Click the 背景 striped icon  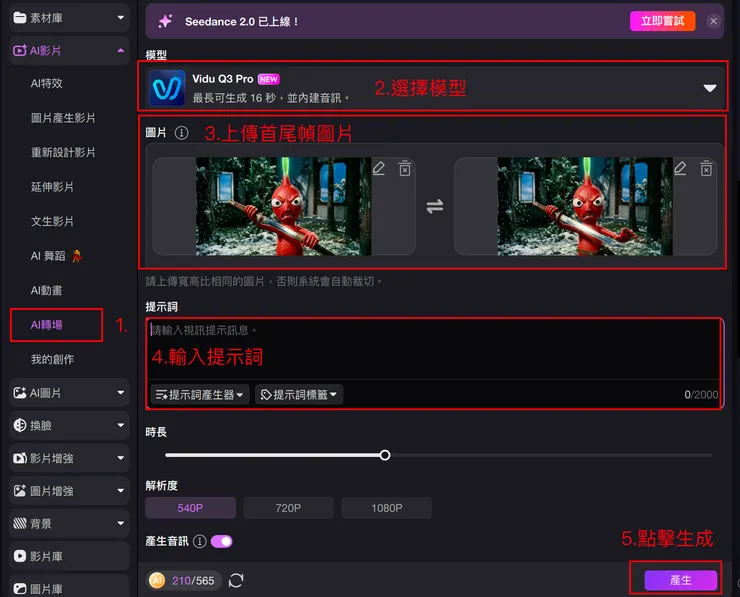(20, 523)
